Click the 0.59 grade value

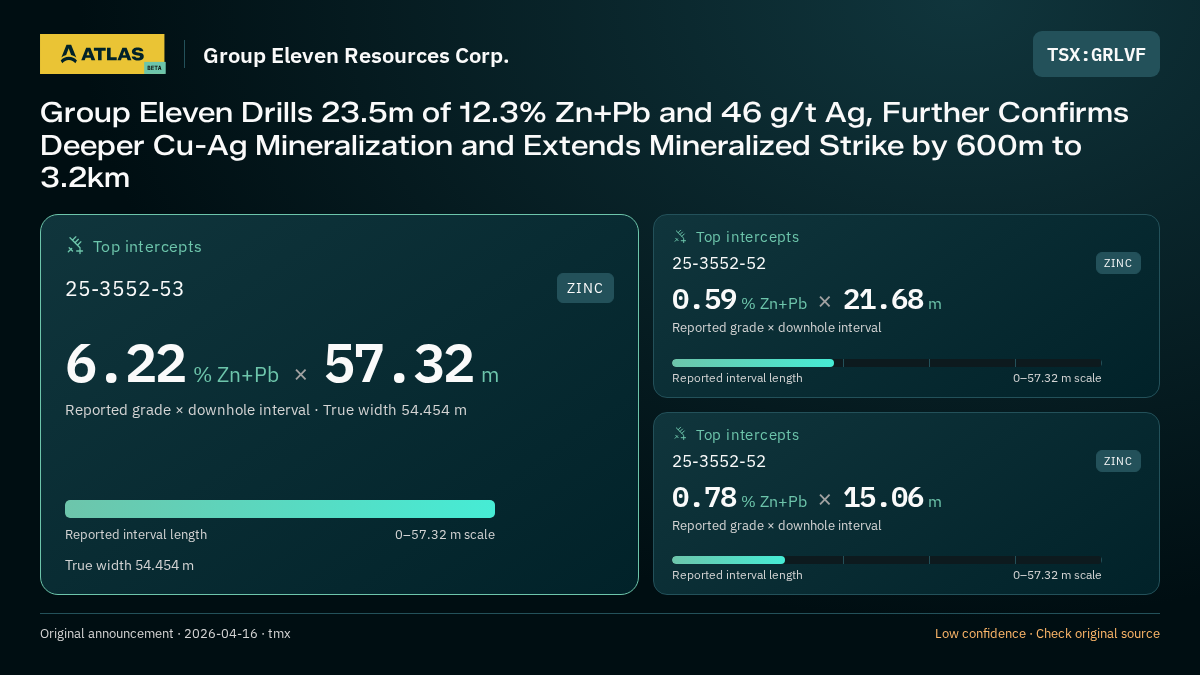[704, 300]
